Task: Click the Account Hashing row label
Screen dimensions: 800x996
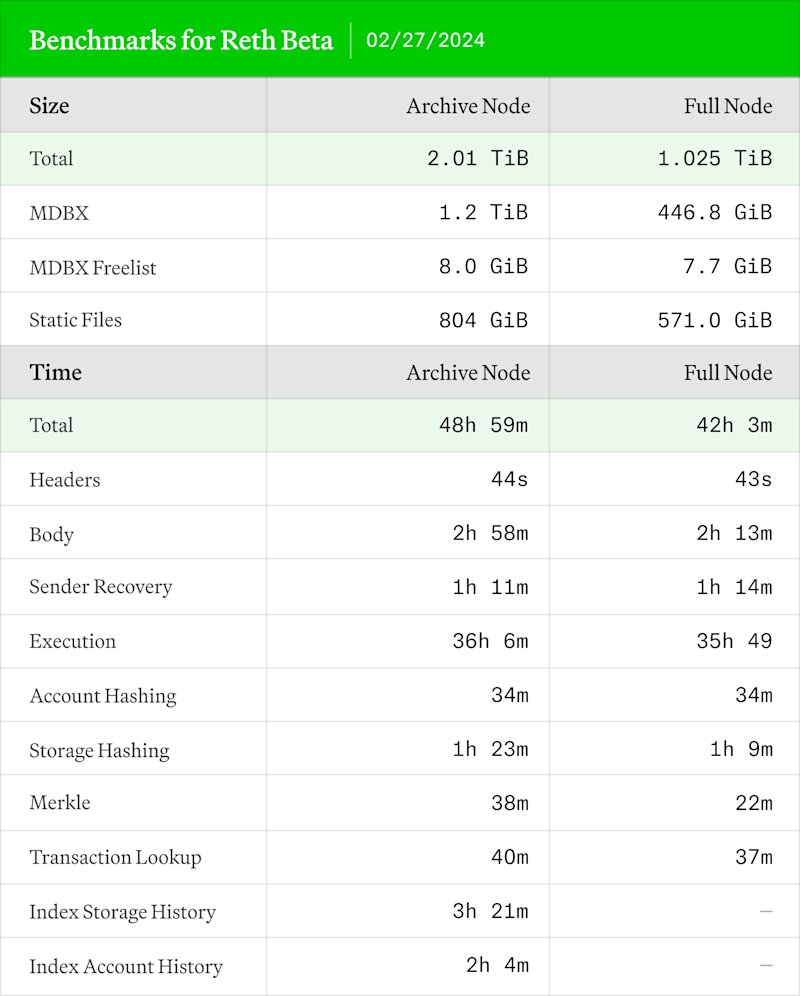Action: pos(103,696)
